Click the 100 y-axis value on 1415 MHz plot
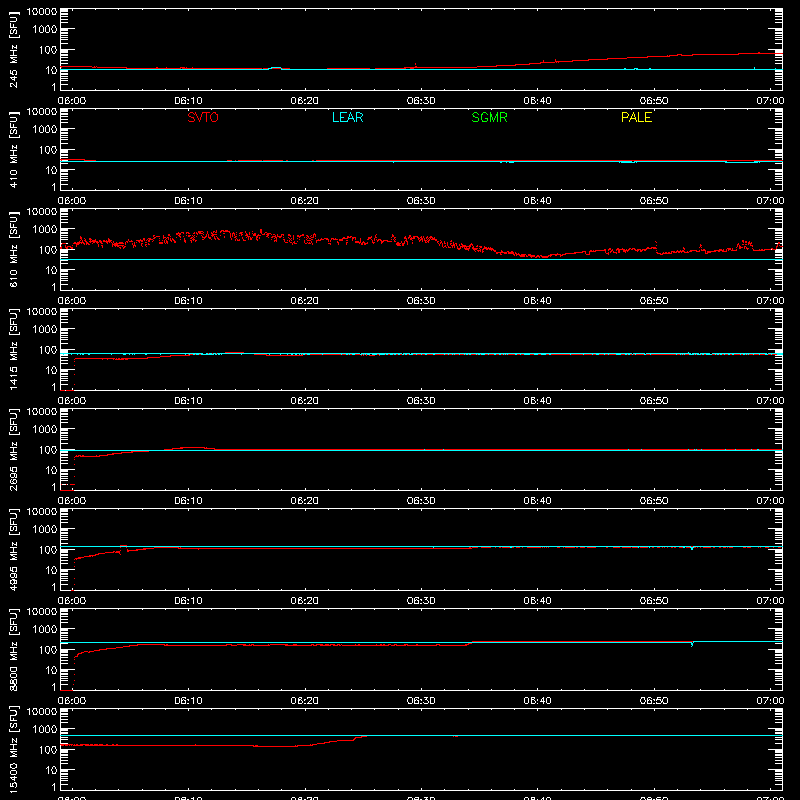 (48, 350)
